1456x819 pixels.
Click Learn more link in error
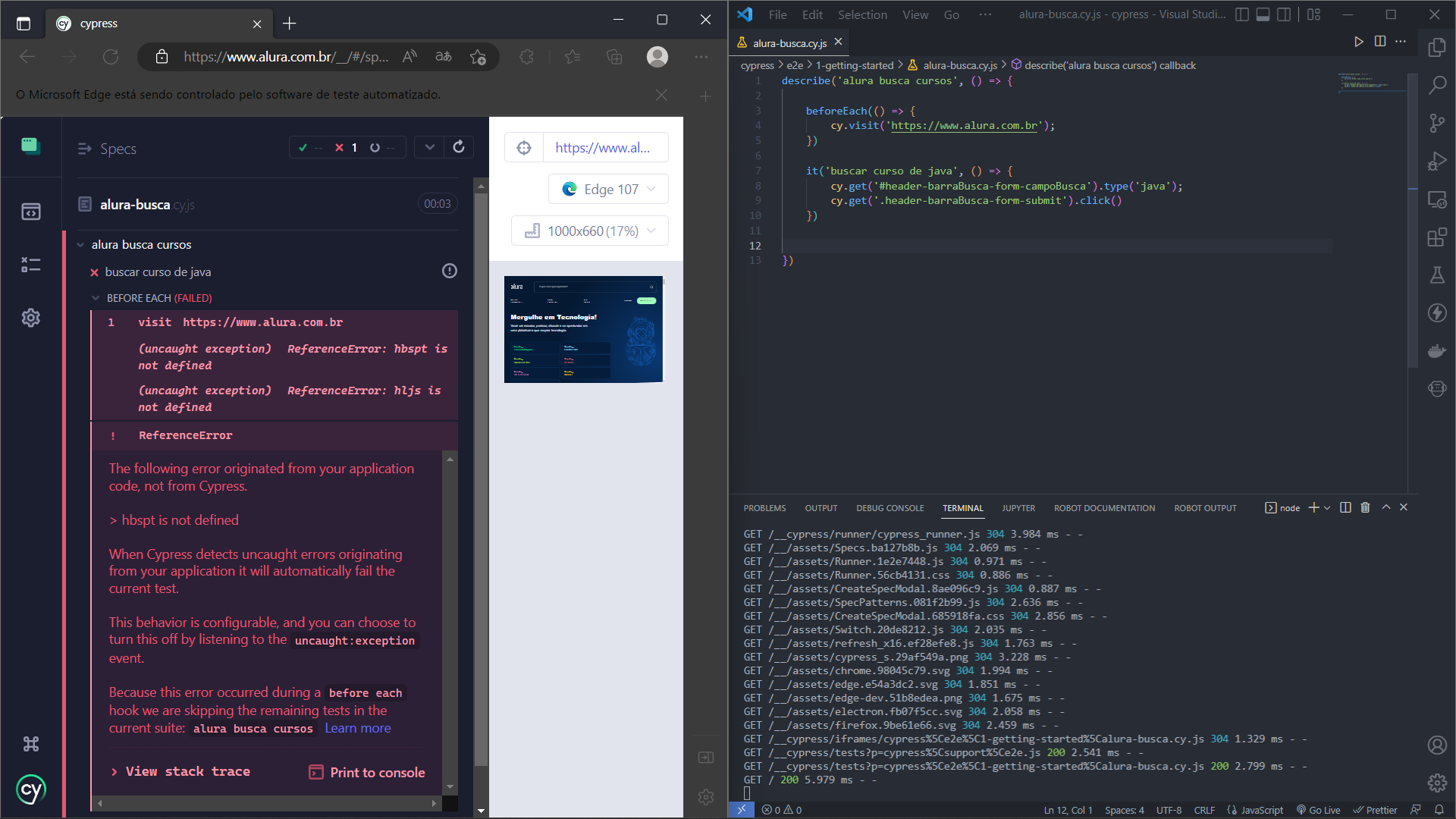pyautogui.click(x=358, y=728)
